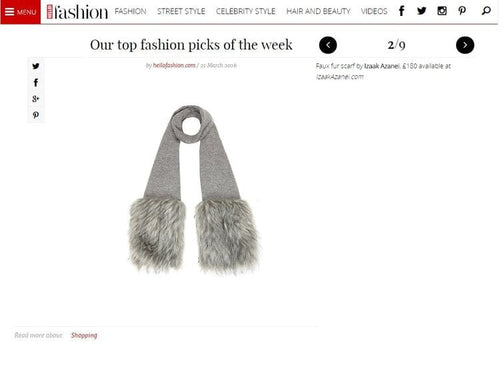Go to previous gallery slide arrow

(328, 45)
